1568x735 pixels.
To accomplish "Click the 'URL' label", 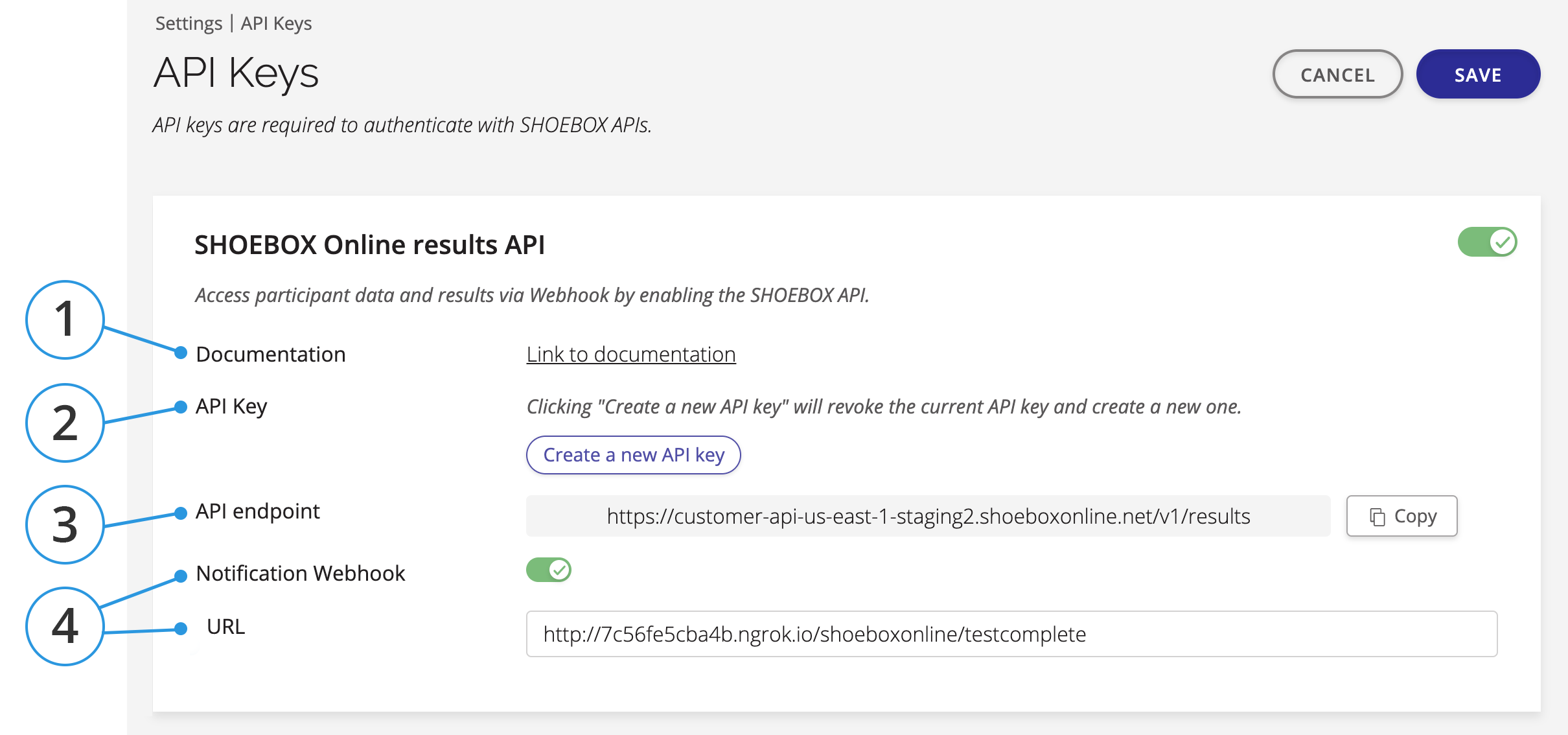I will point(225,627).
